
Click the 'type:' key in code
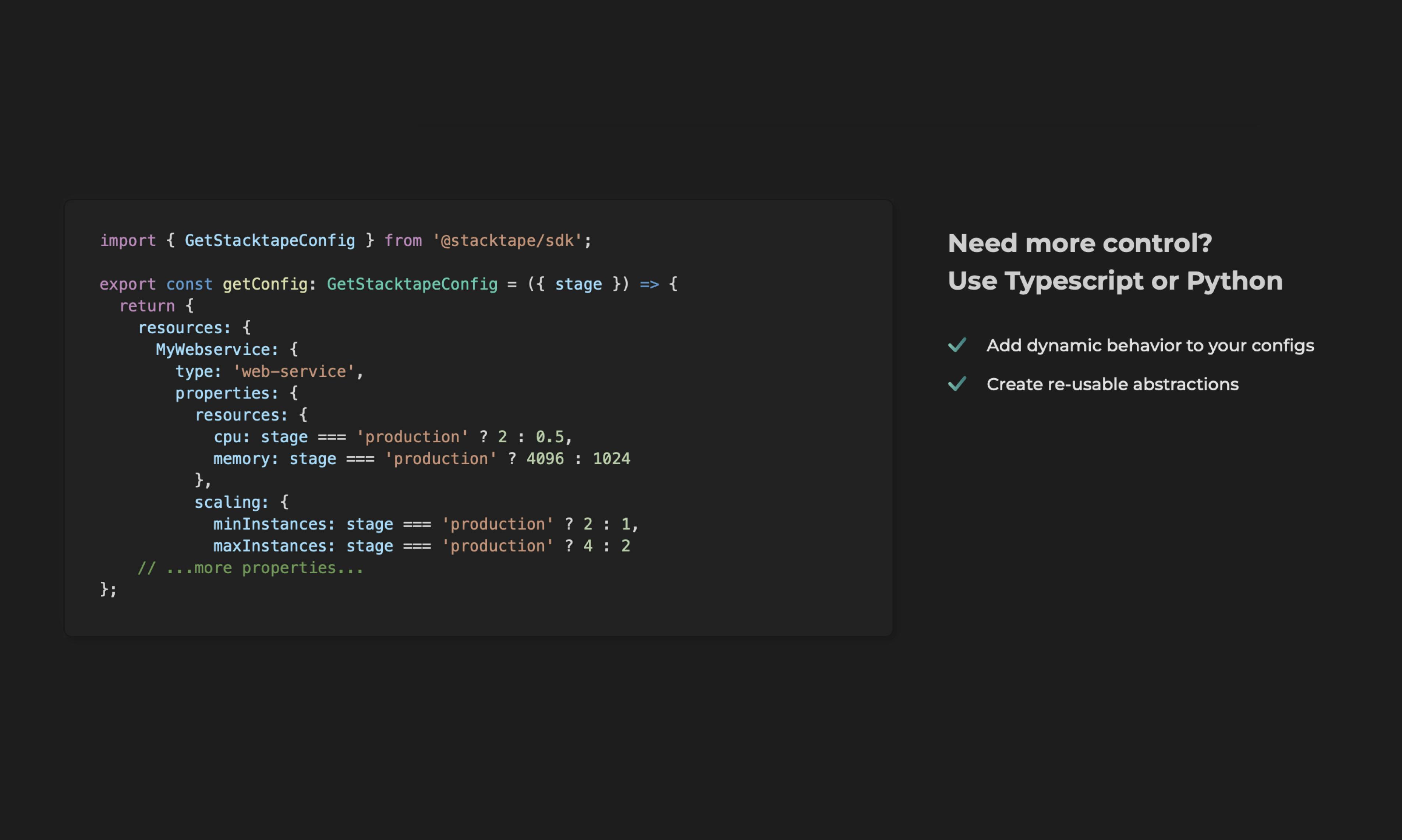click(x=198, y=371)
